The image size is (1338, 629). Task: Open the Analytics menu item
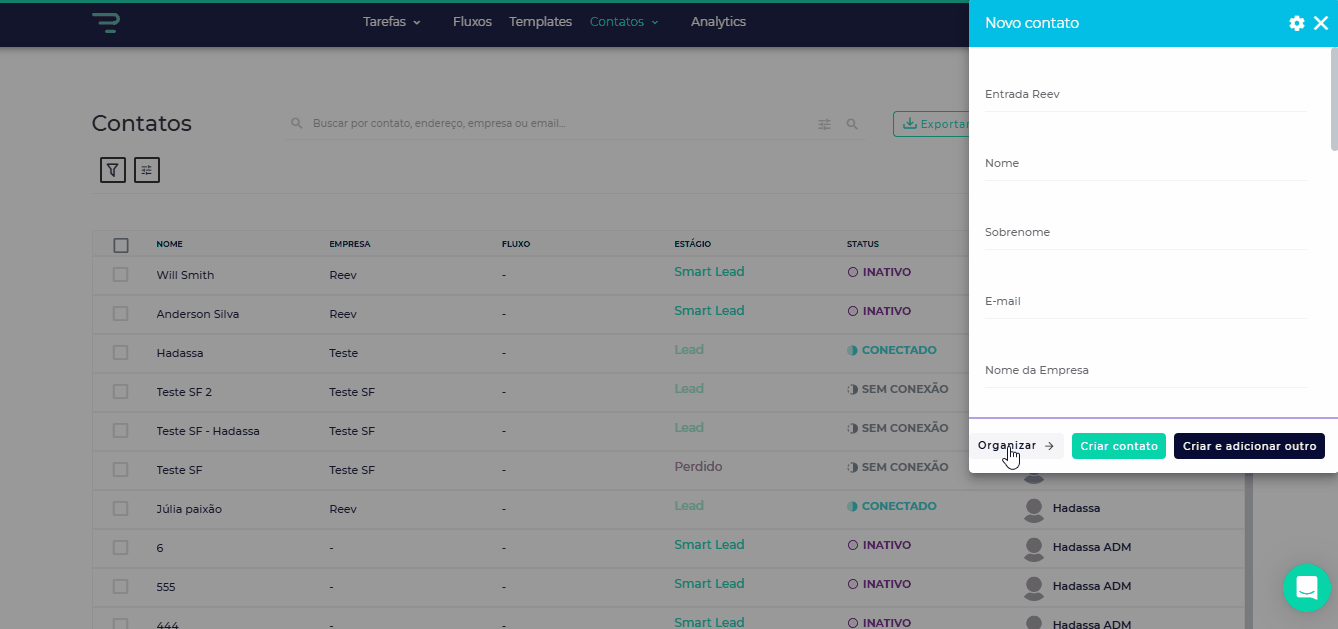pos(718,22)
